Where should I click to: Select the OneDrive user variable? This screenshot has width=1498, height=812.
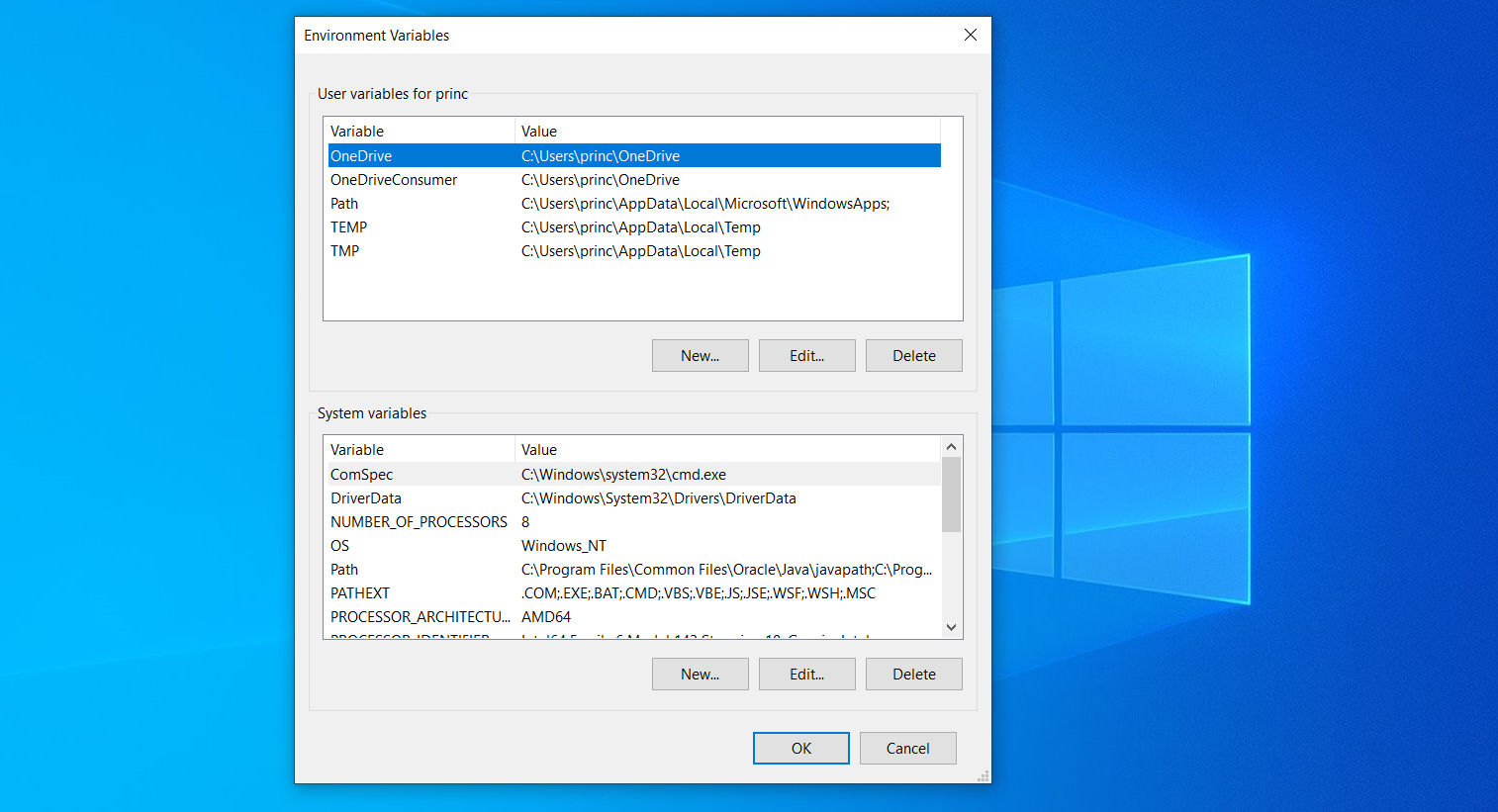634,156
